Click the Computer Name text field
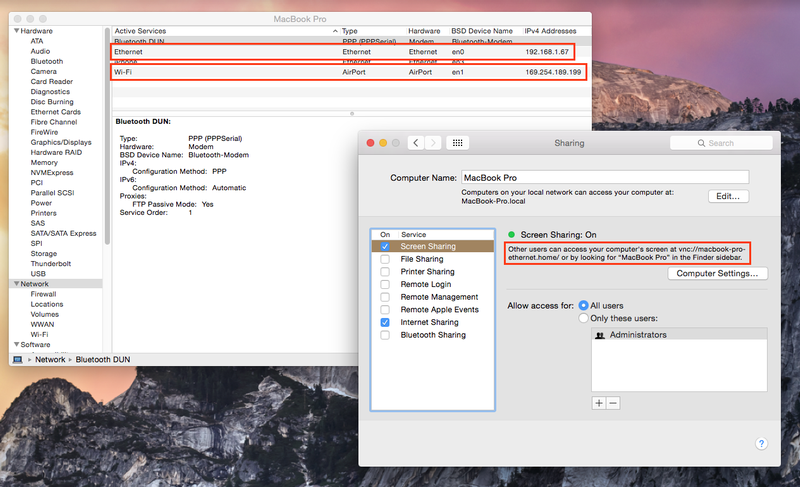Image resolution: width=800 pixels, height=487 pixels. [x=605, y=177]
